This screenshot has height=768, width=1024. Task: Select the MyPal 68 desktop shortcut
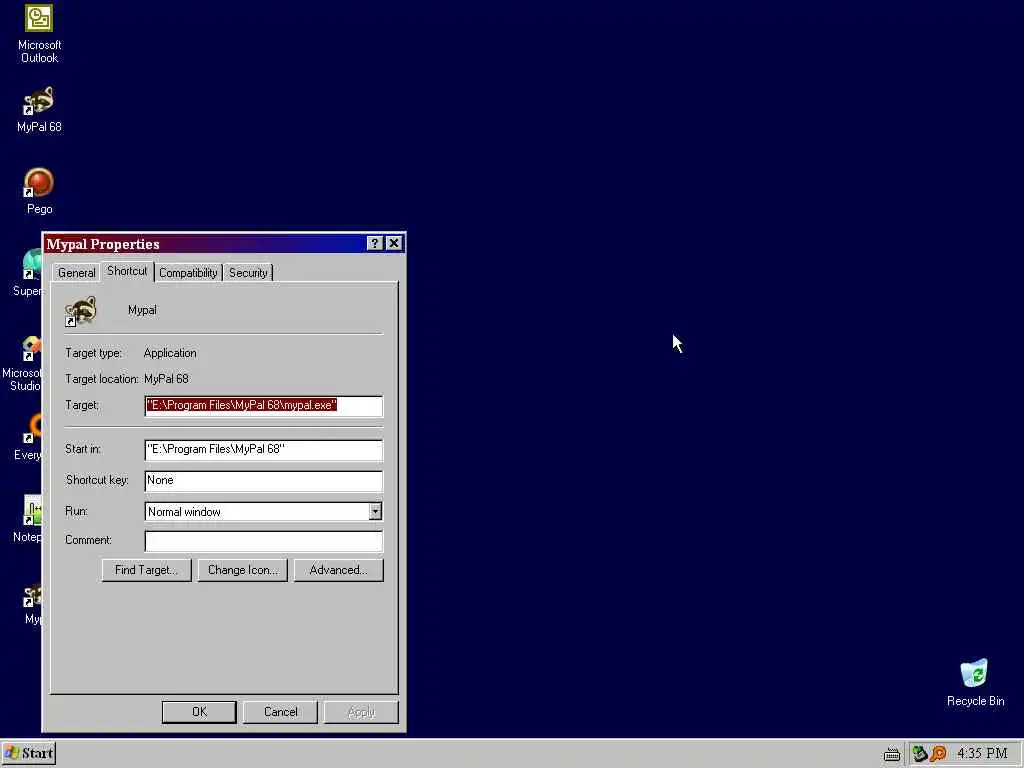39,110
